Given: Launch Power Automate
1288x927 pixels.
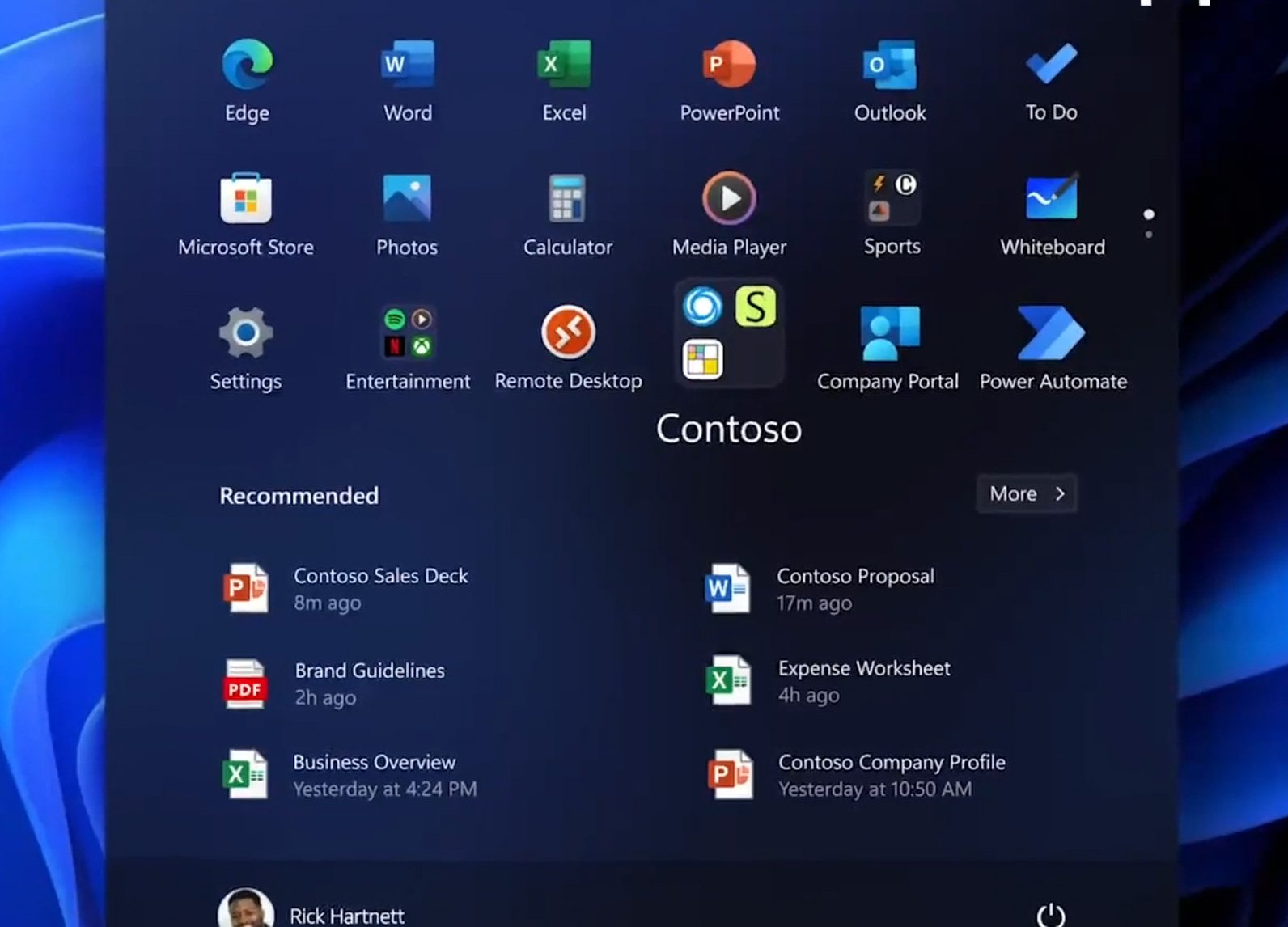Looking at the screenshot, I should (1053, 349).
